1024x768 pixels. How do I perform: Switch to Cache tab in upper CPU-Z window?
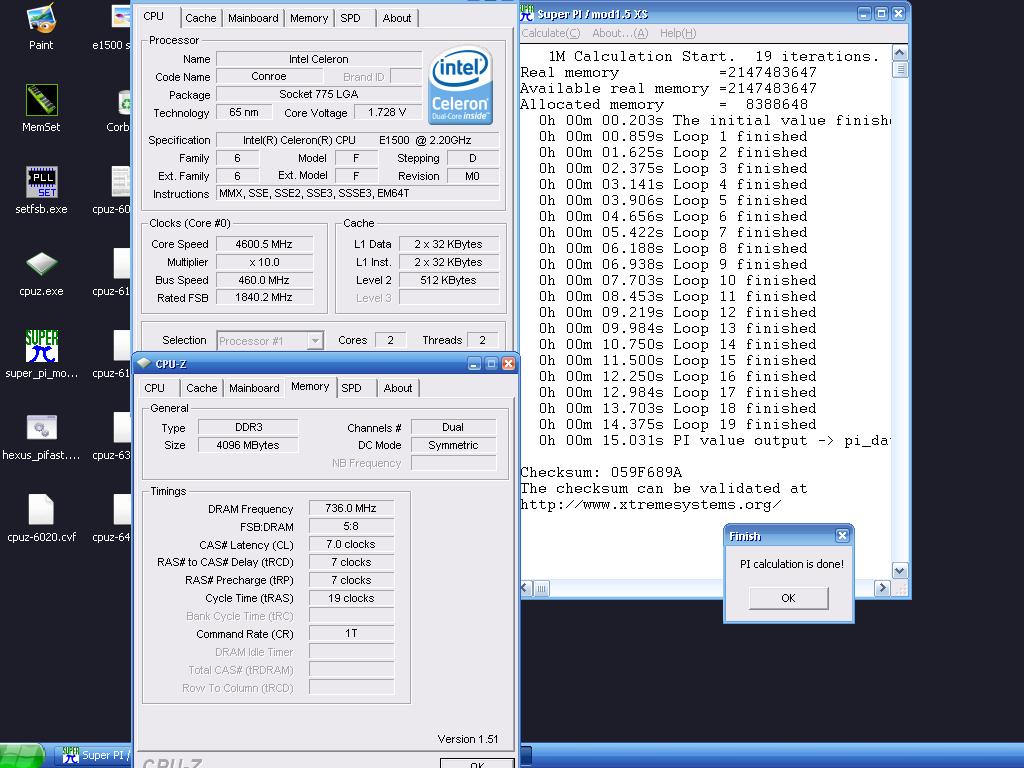tap(200, 18)
